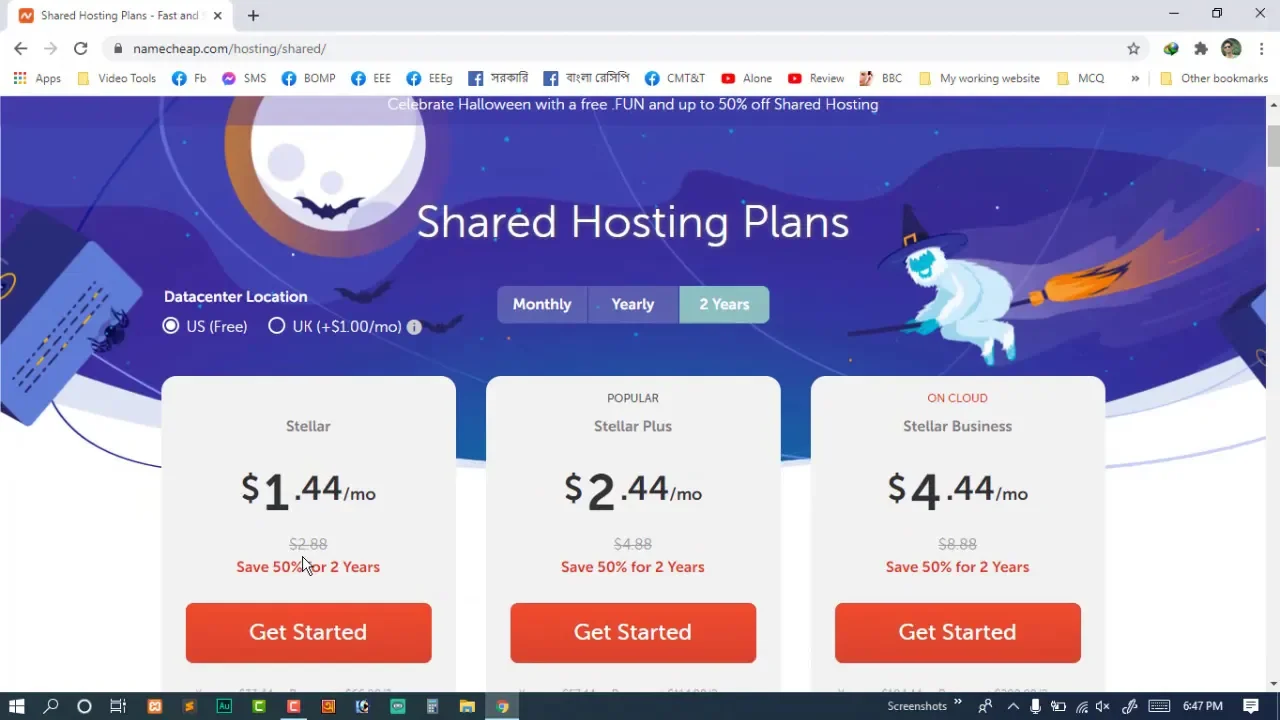This screenshot has width=1280, height=720.
Task: Switch billing period to Monthly
Action: (x=542, y=304)
